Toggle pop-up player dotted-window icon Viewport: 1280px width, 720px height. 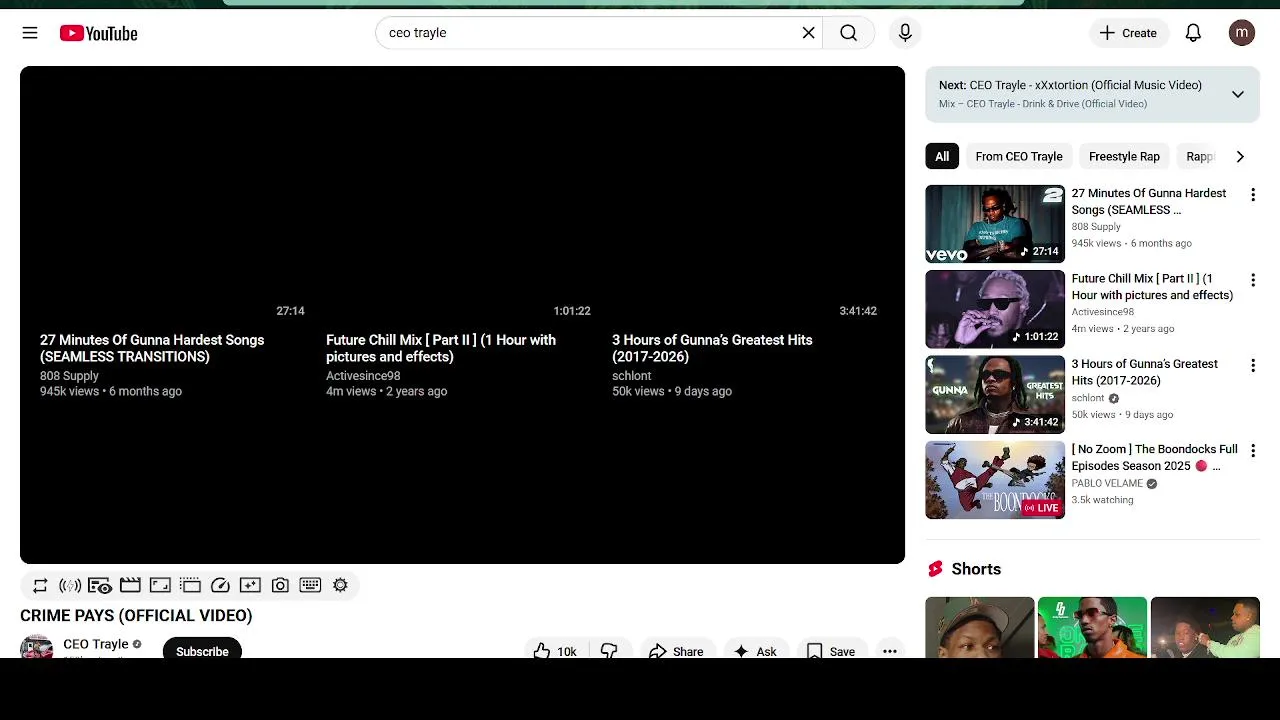coord(190,585)
